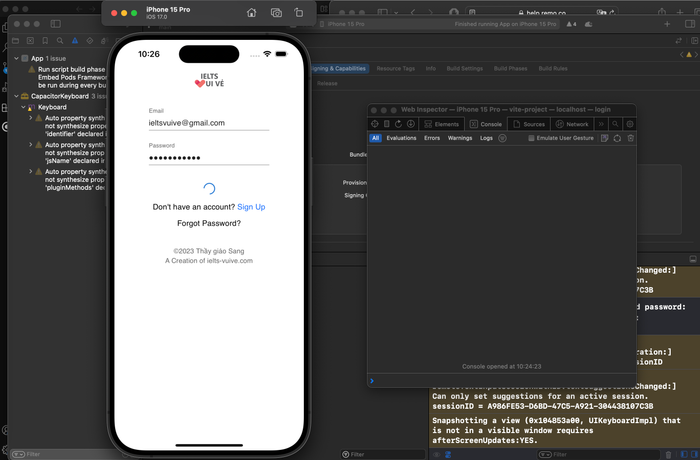Toggle Xcode navigator sidebar icon
700x460 pixels.
[56, 24]
